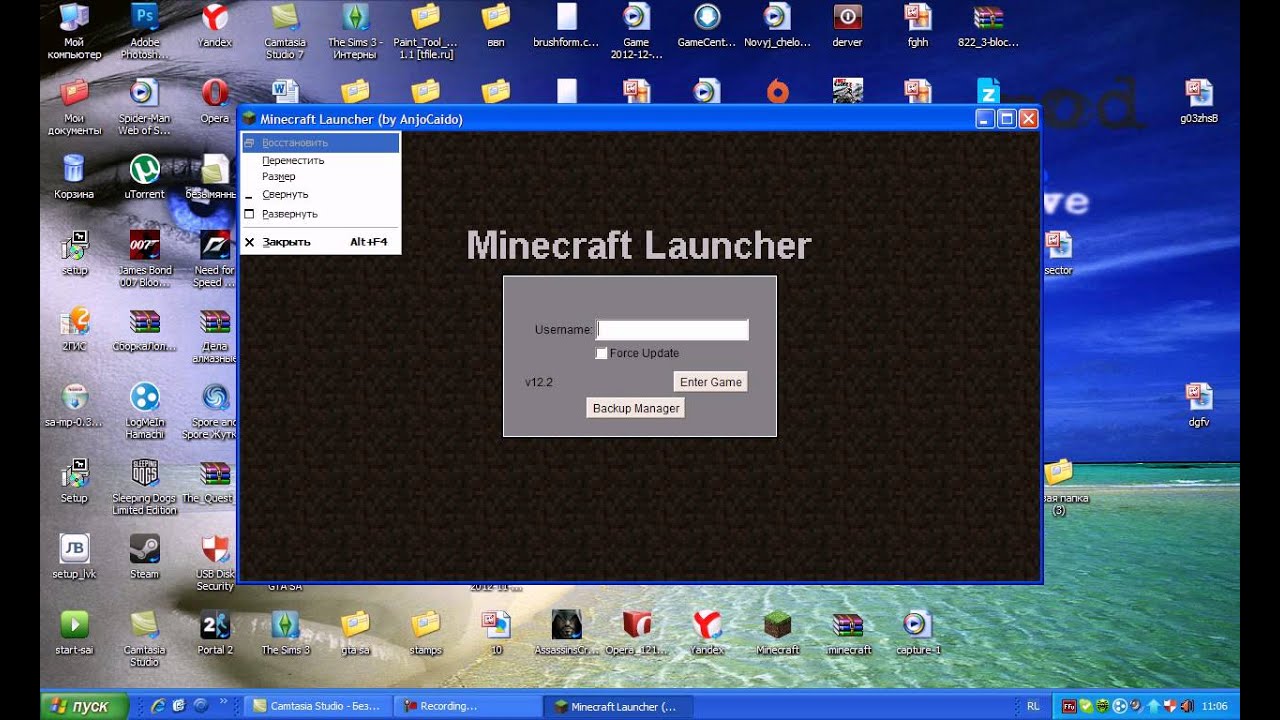Select AssassinsCr... desktop icon
Image resolution: width=1280 pixels, height=720 pixels.
coord(566,633)
